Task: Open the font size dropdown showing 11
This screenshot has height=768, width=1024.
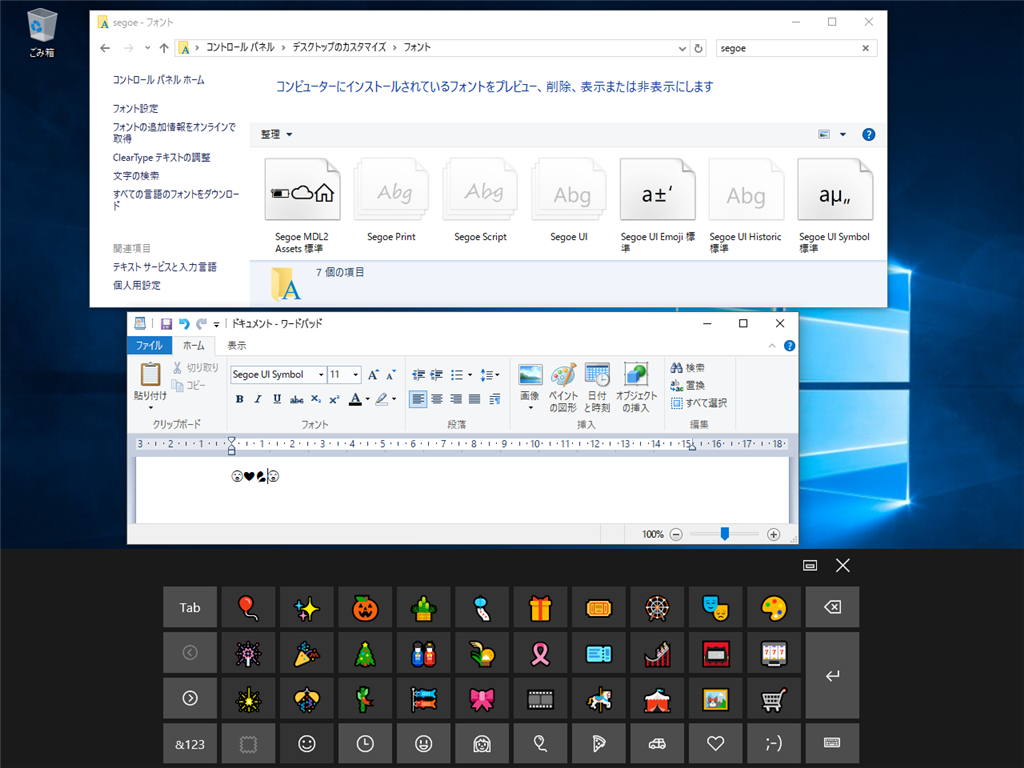Action: click(356, 374)
